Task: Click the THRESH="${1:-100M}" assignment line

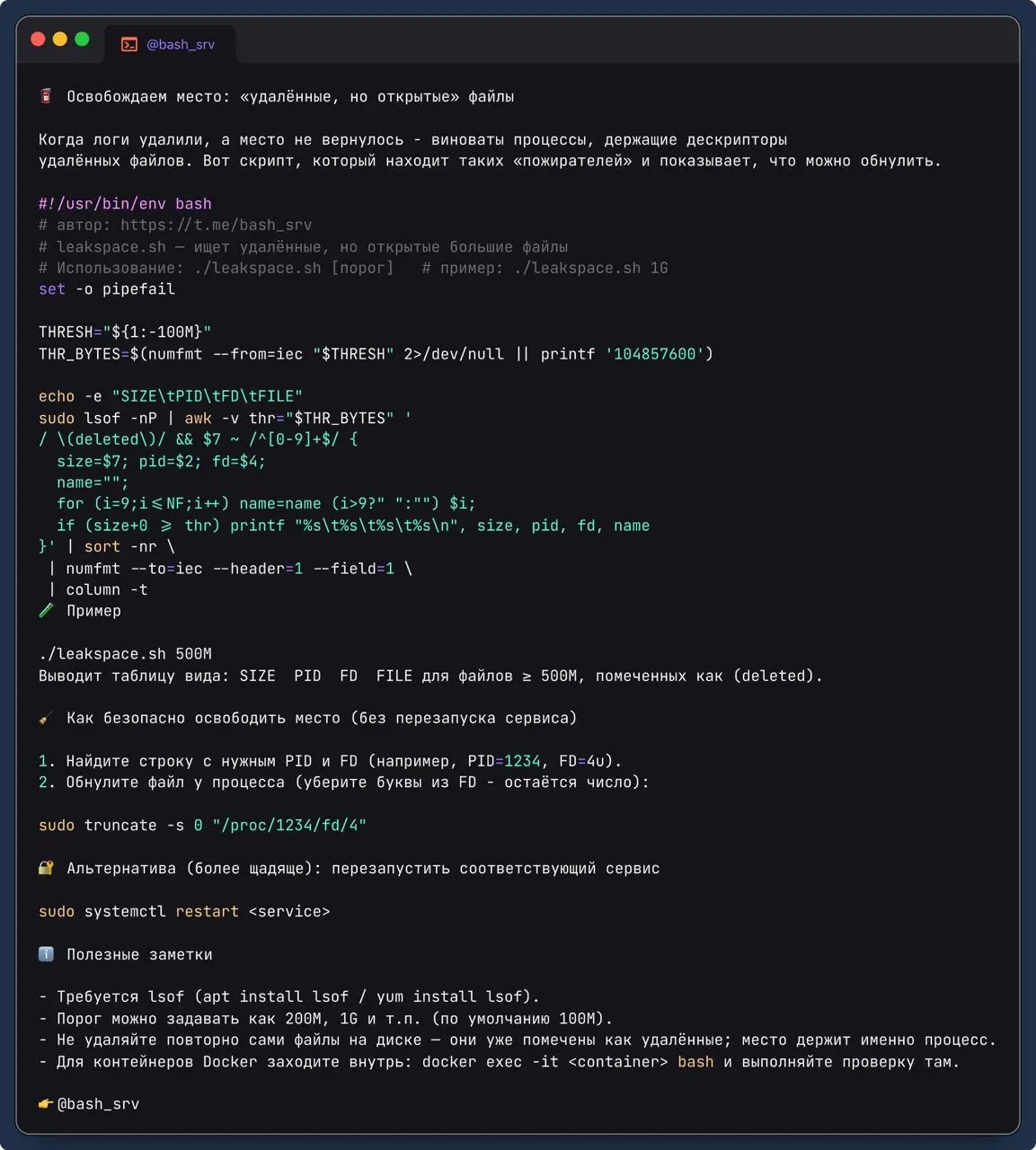Action: [125, 332]
